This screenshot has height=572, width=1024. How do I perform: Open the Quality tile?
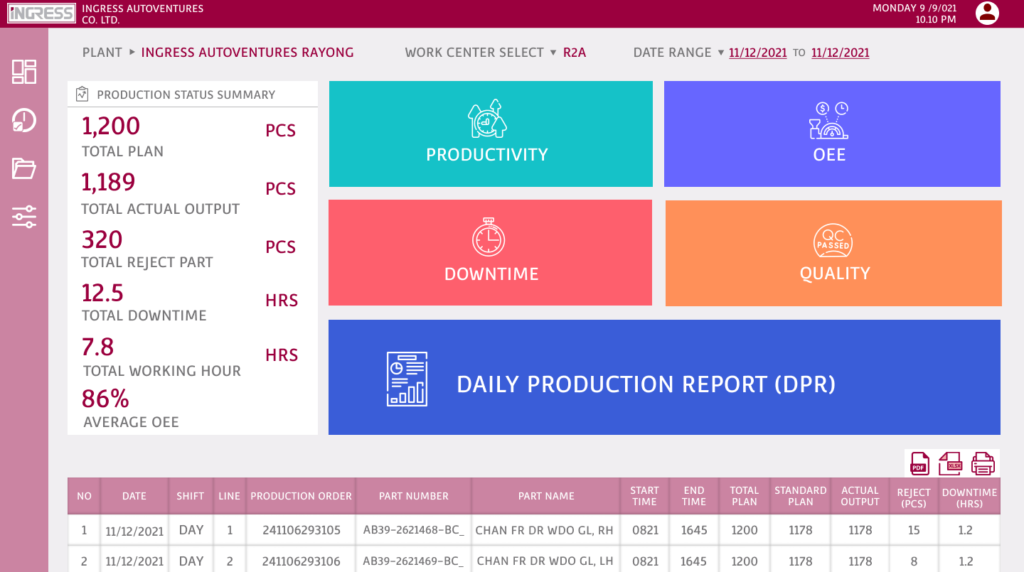pyautogui.click(x=833, y=252)
